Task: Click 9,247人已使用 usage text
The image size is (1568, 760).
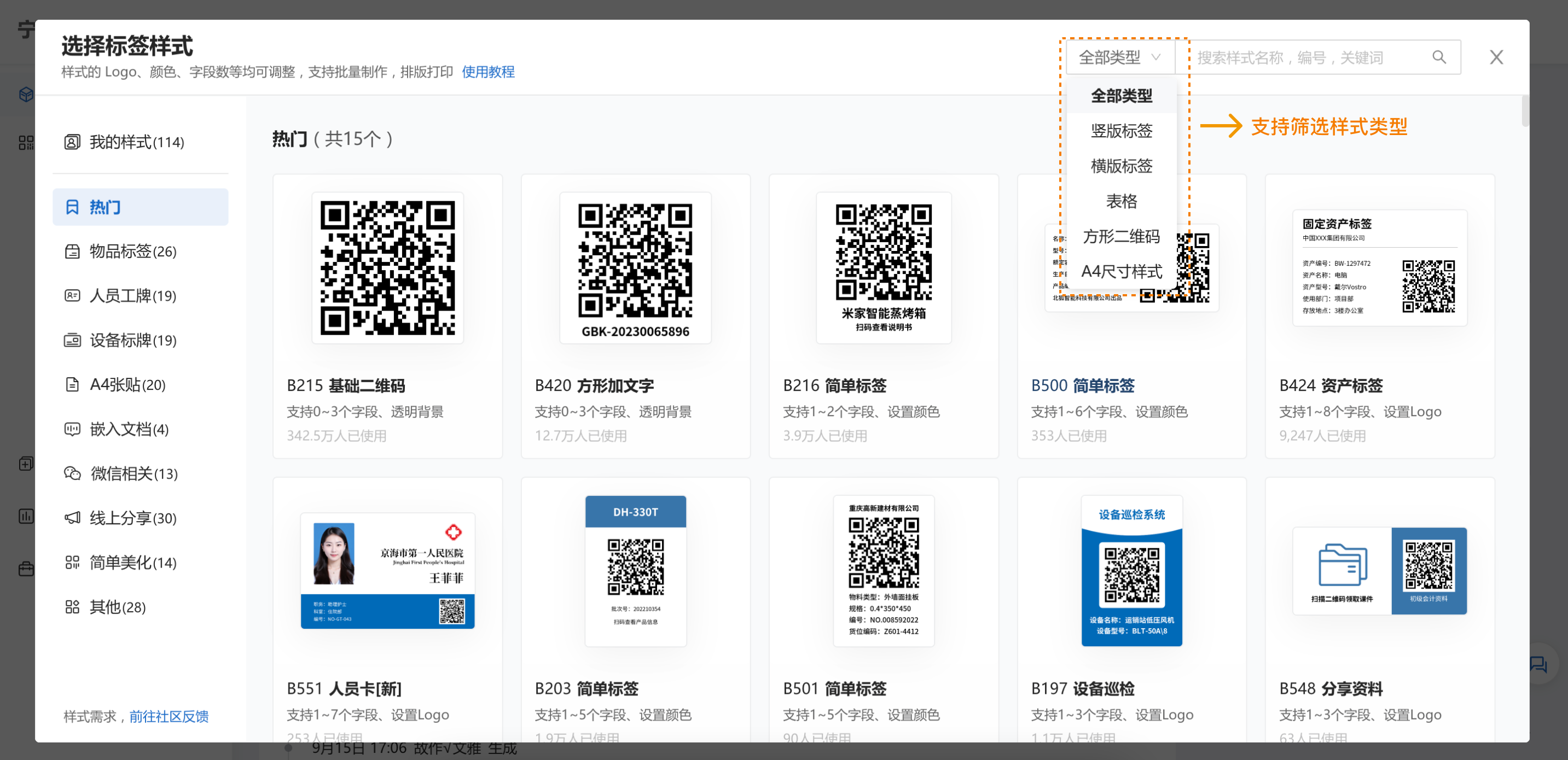Action: pyautogui.click(x=1322, y=436)
